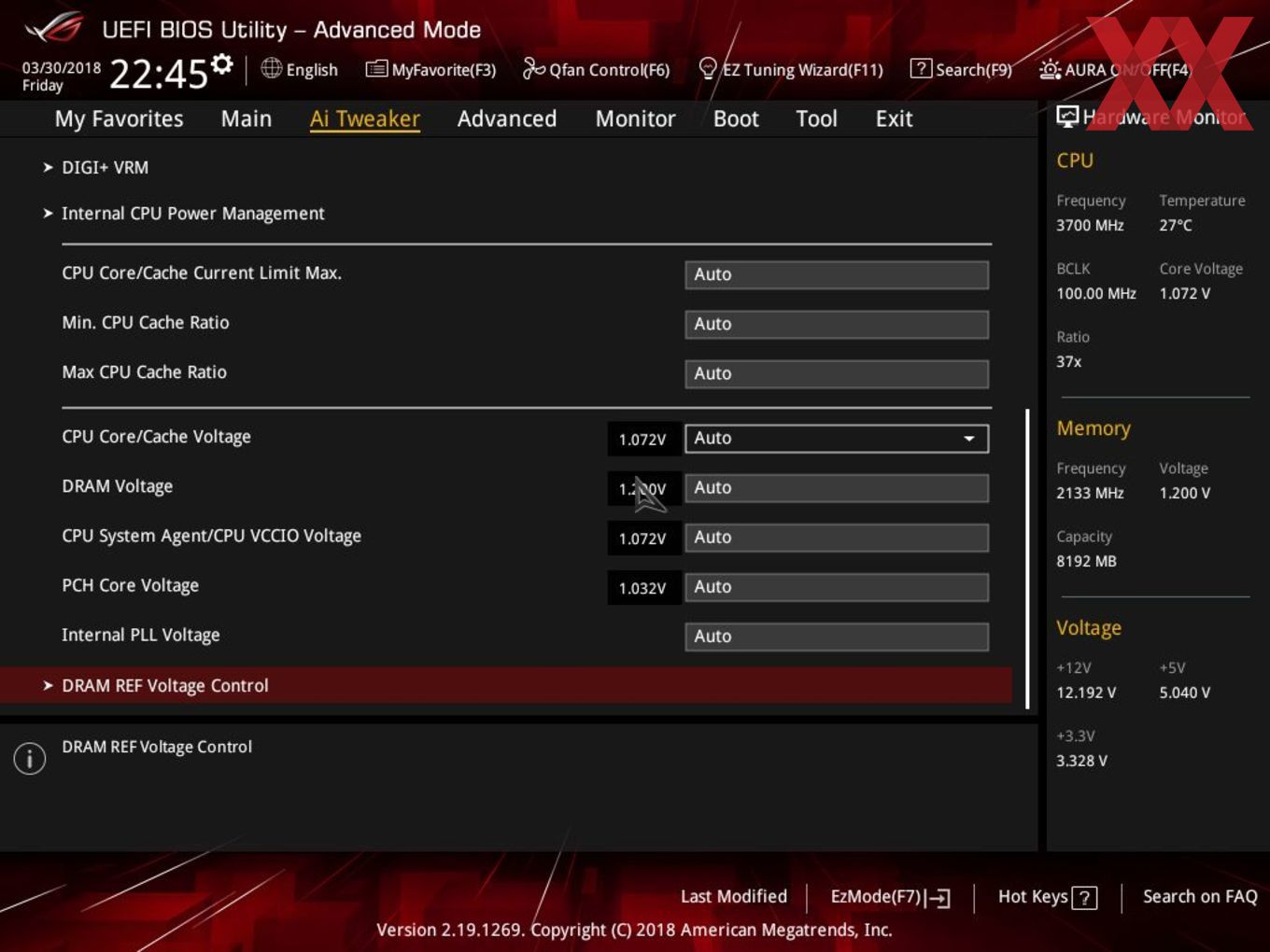Image resolution: width=1270 pixels, height=952 pixels.
Task: Click DRAM Voltage Auto field
Action: point(837,487)
